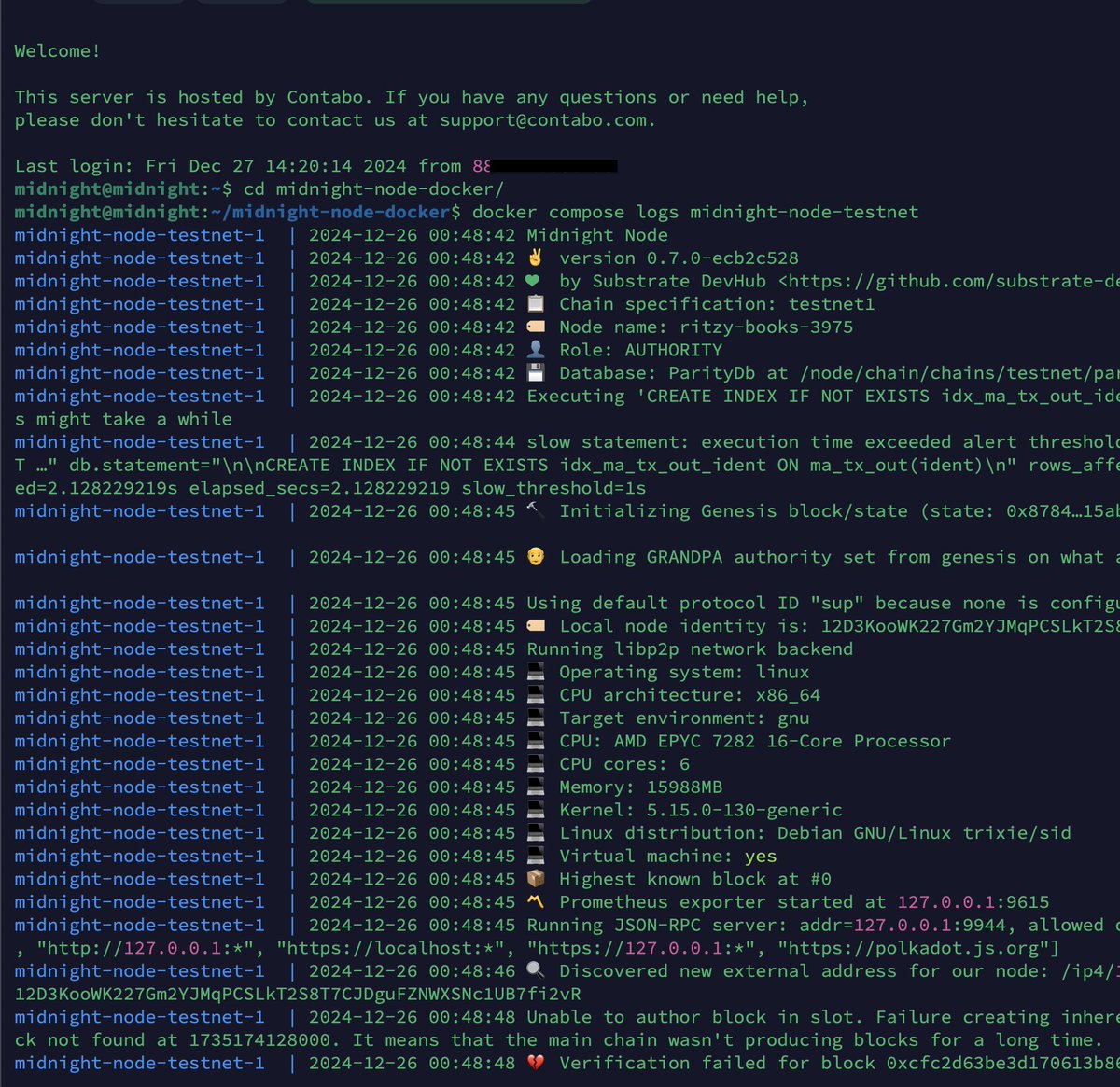Click the redacted black login IP bar
Screen dimensions: 1120x1087
[x=554, y=166]
